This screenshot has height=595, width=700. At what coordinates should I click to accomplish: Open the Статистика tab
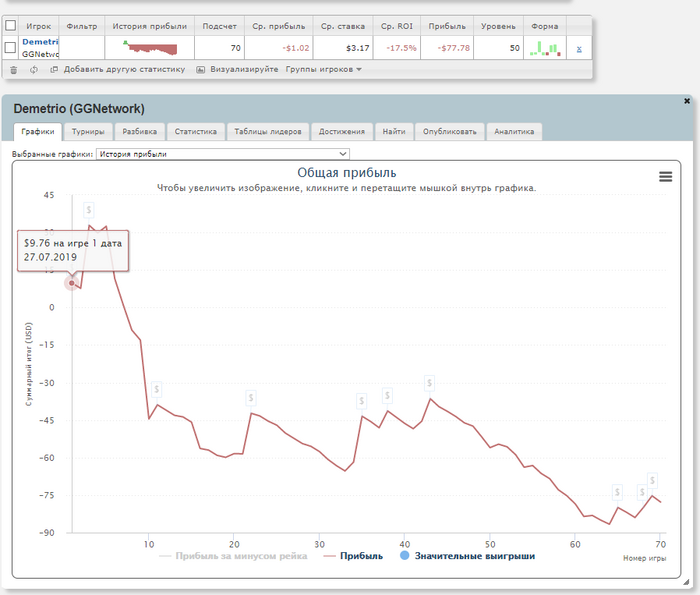(196, 132)
